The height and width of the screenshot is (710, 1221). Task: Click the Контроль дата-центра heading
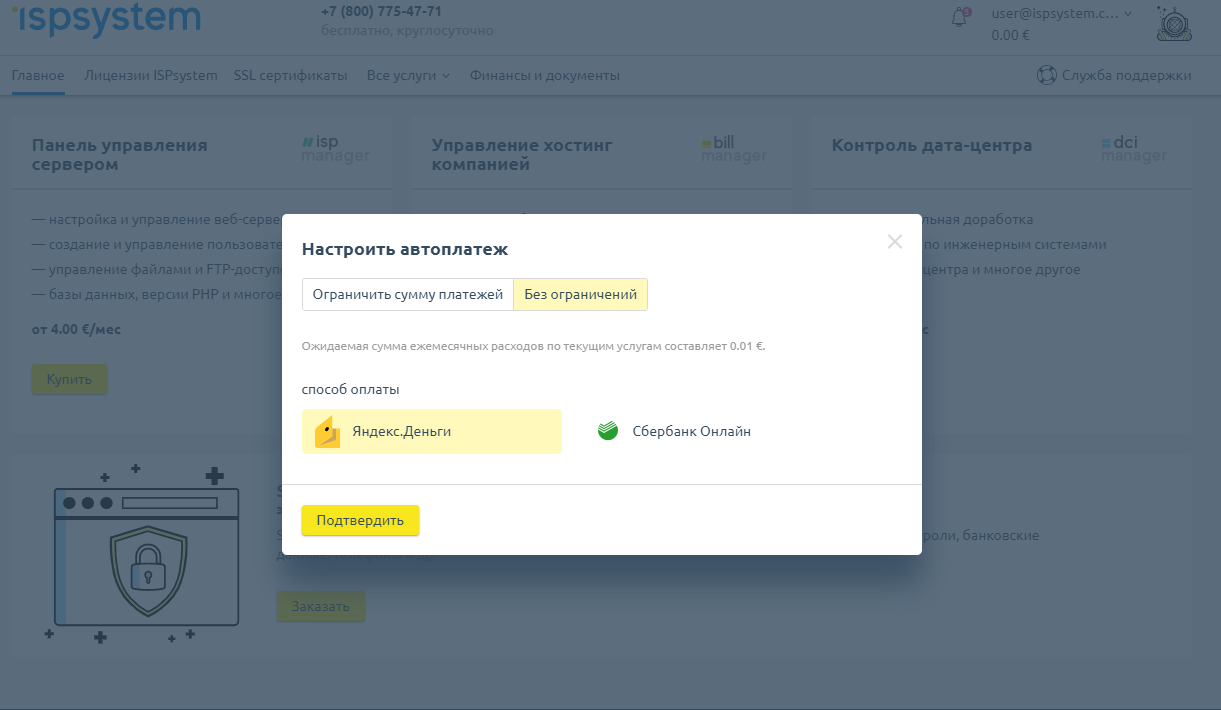click(x=932, y=145)
